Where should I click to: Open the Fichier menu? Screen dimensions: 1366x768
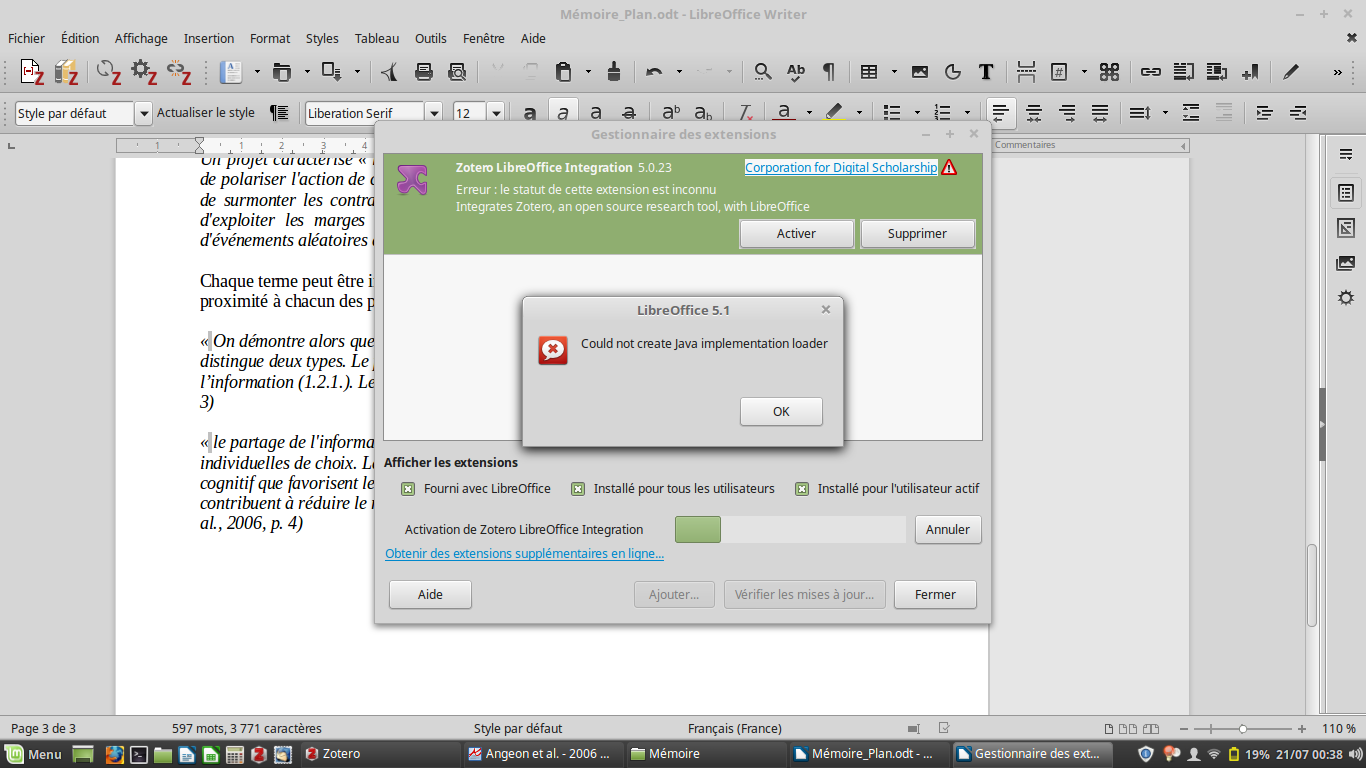coord(27,38)
